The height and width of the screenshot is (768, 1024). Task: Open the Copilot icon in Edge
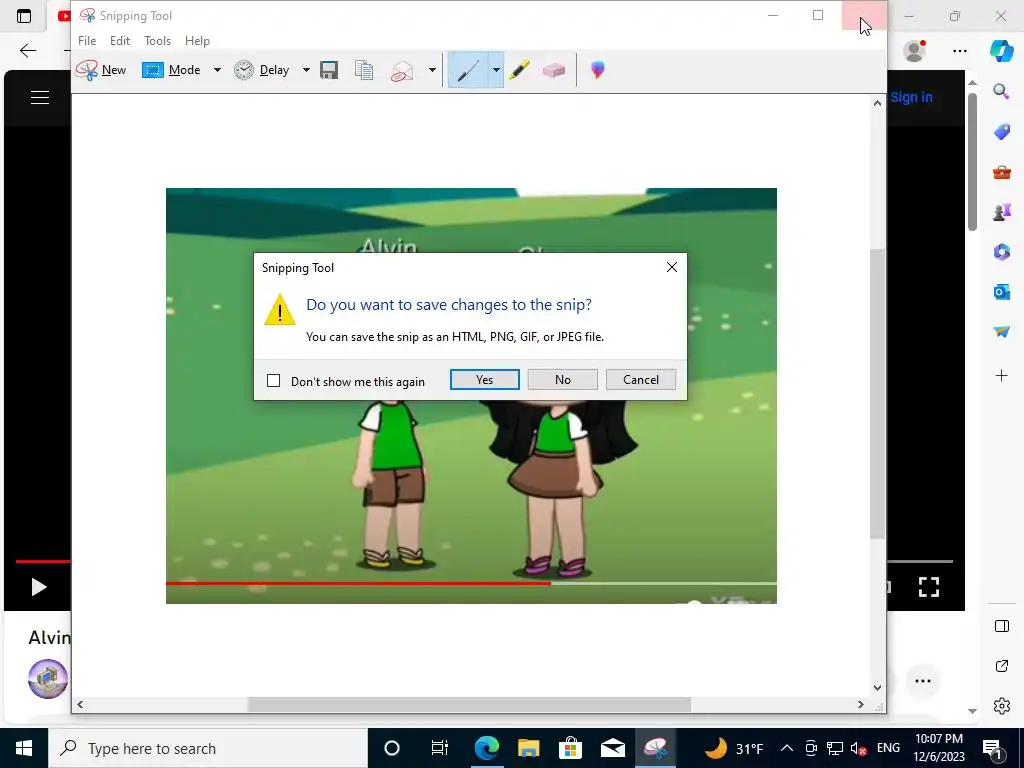pyautogui.click(x=1001, y=50)
